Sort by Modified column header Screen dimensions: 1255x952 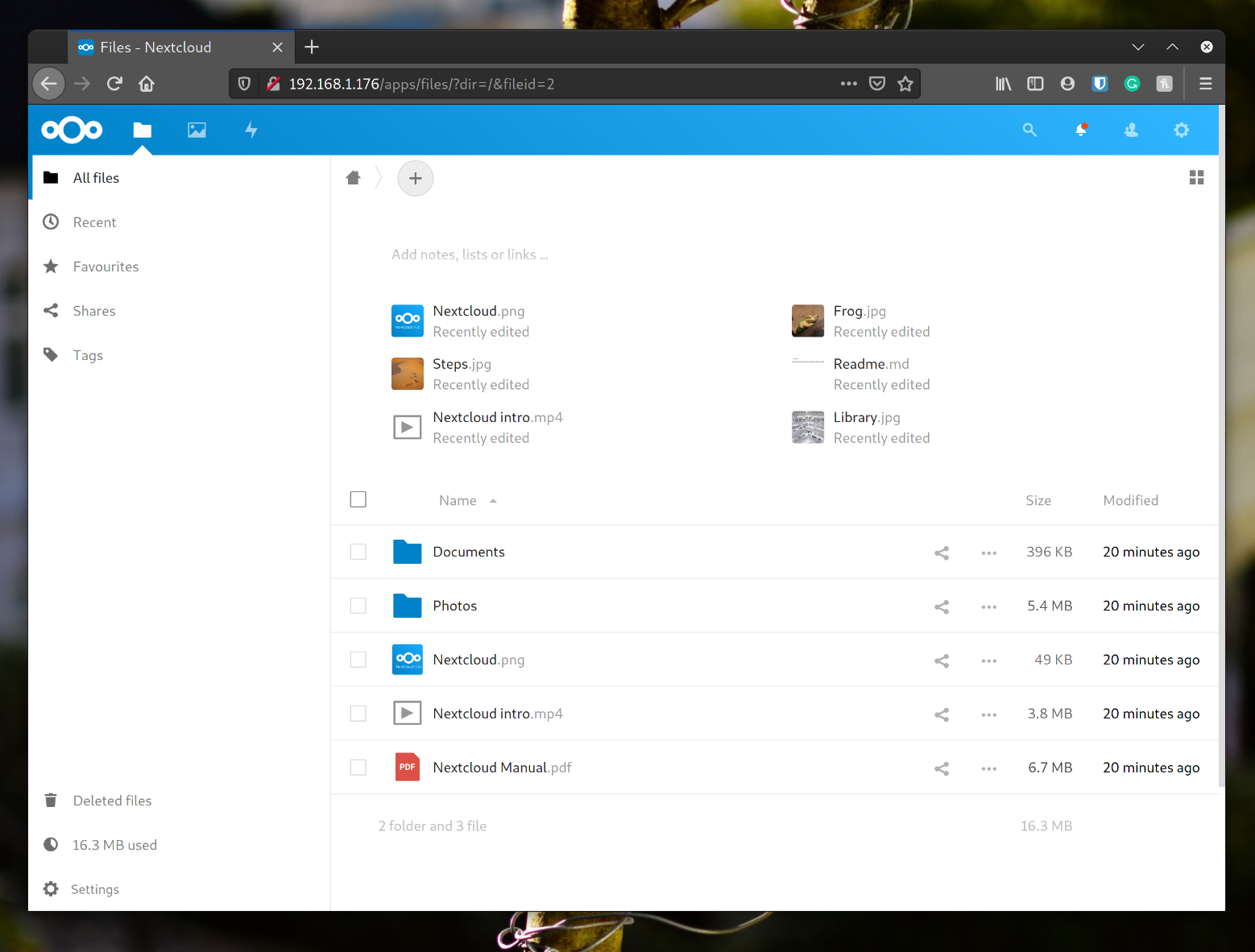(1131, 500)
